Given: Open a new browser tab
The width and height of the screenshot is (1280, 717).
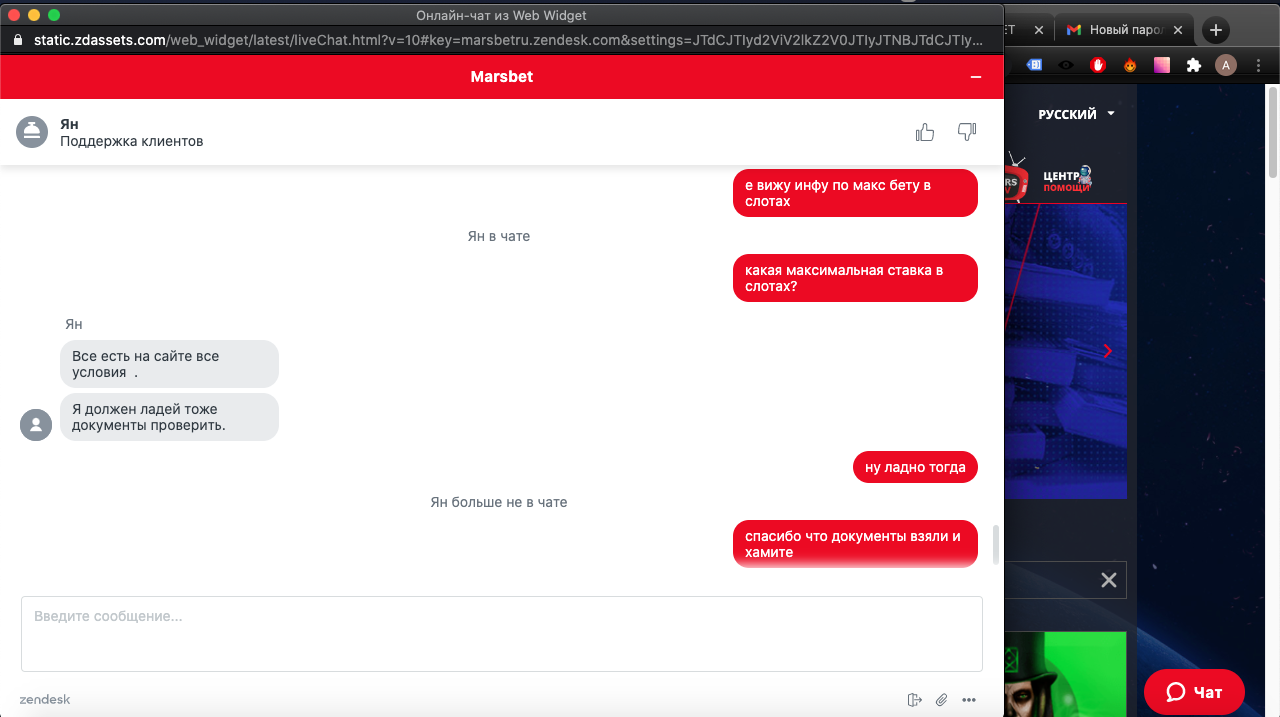Looking at the screenshot, I should click(1216, 30).
